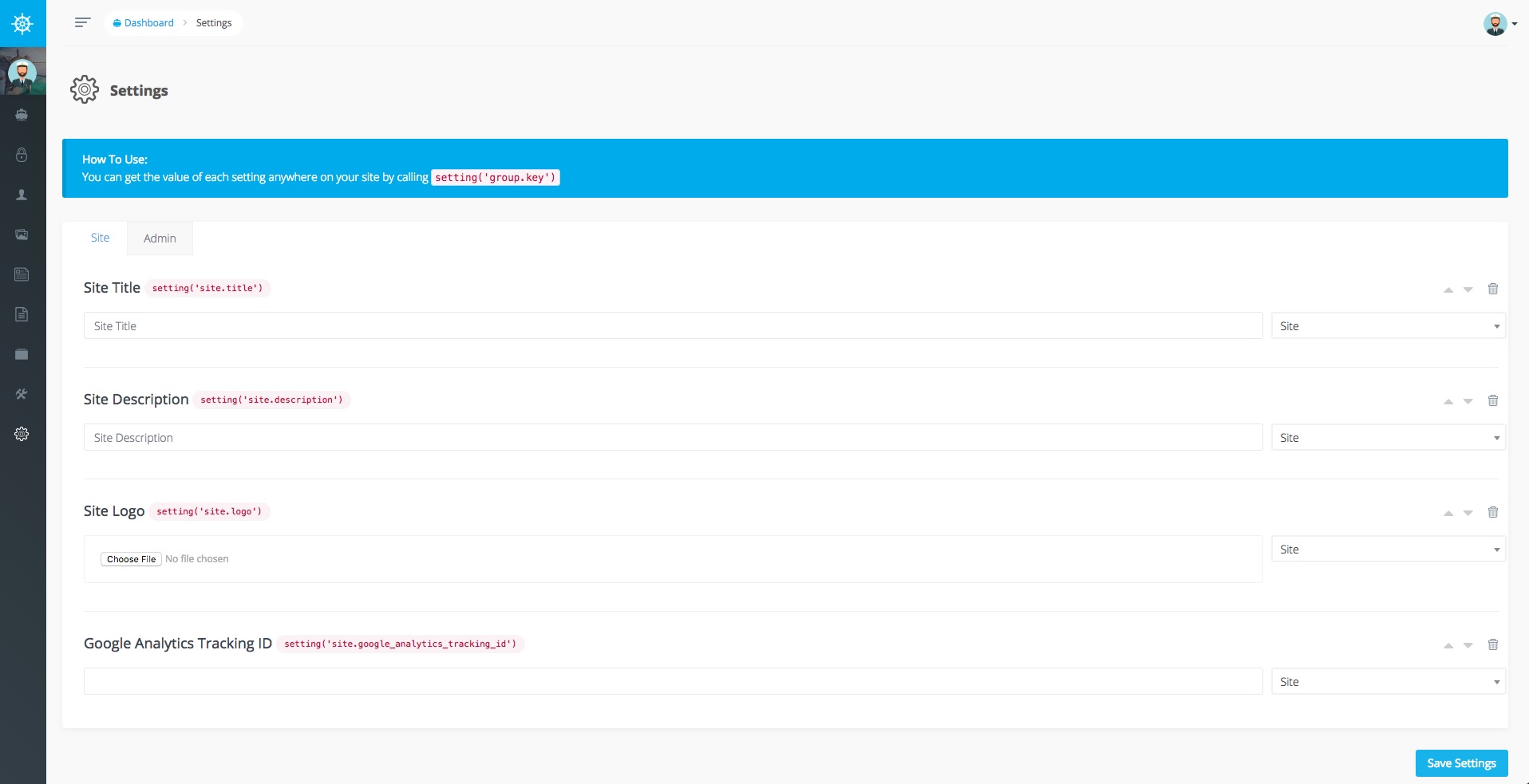Viewport: 1529px width, 784px height.
Task: Delete the Site Title setting
Action: (x=1492, y=289)
